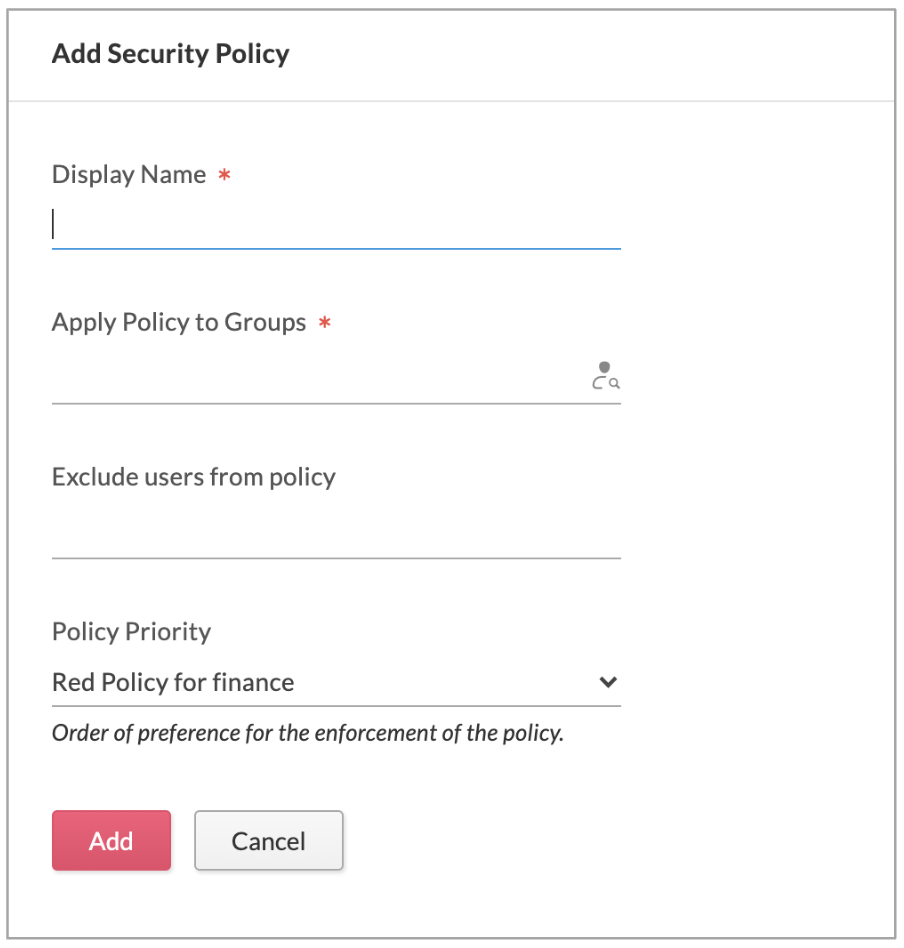Screen dimensions: 904x948
Task: Click the Add Security Policy heading
Action: [x=170, y=54]
